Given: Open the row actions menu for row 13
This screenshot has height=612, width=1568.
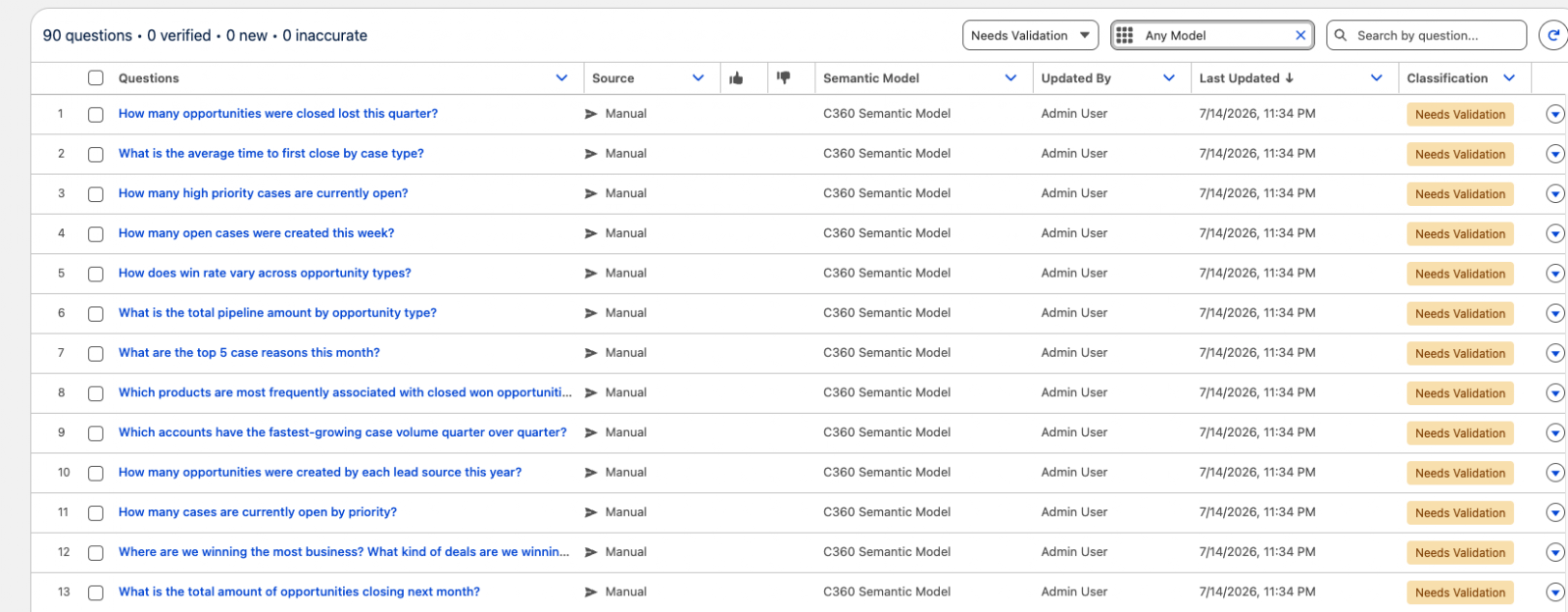Looking at the screenshot, I should [x=1554, y=592].
